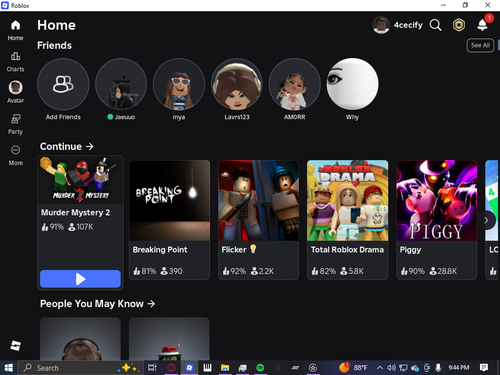Open Task View in taskbar

(152, 368)
